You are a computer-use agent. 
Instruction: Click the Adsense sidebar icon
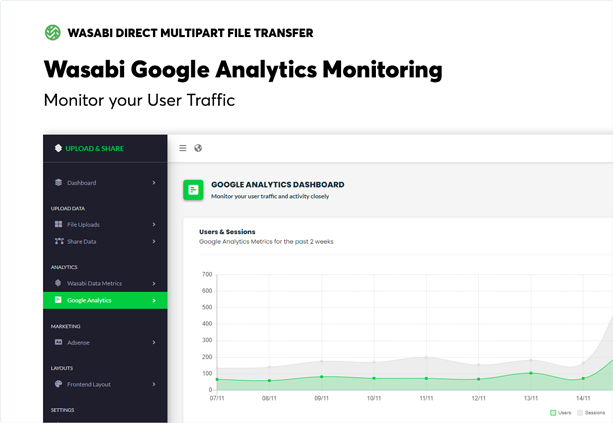[x=58, y=342]
